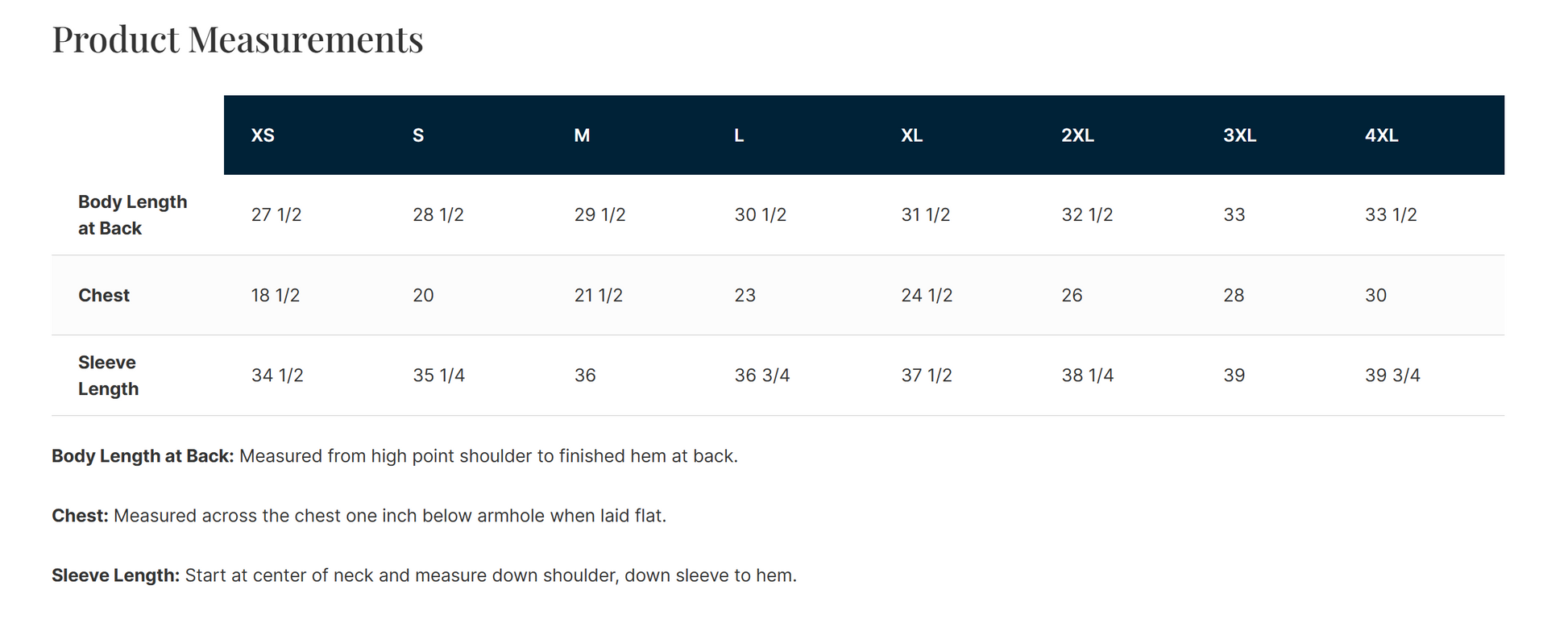Select the Chest row label in table

[104, 296]
